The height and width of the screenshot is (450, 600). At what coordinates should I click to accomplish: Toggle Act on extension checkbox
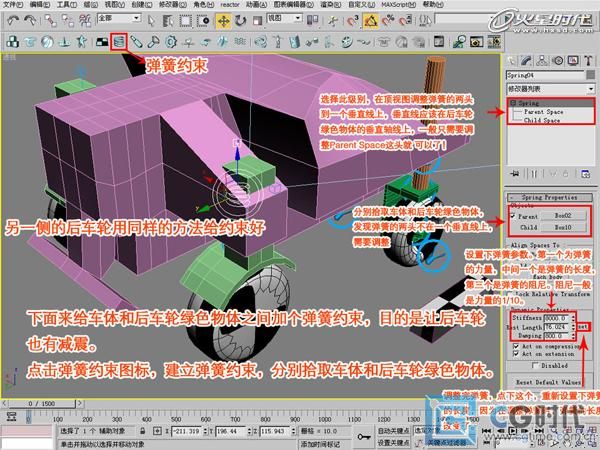[516, 354]
